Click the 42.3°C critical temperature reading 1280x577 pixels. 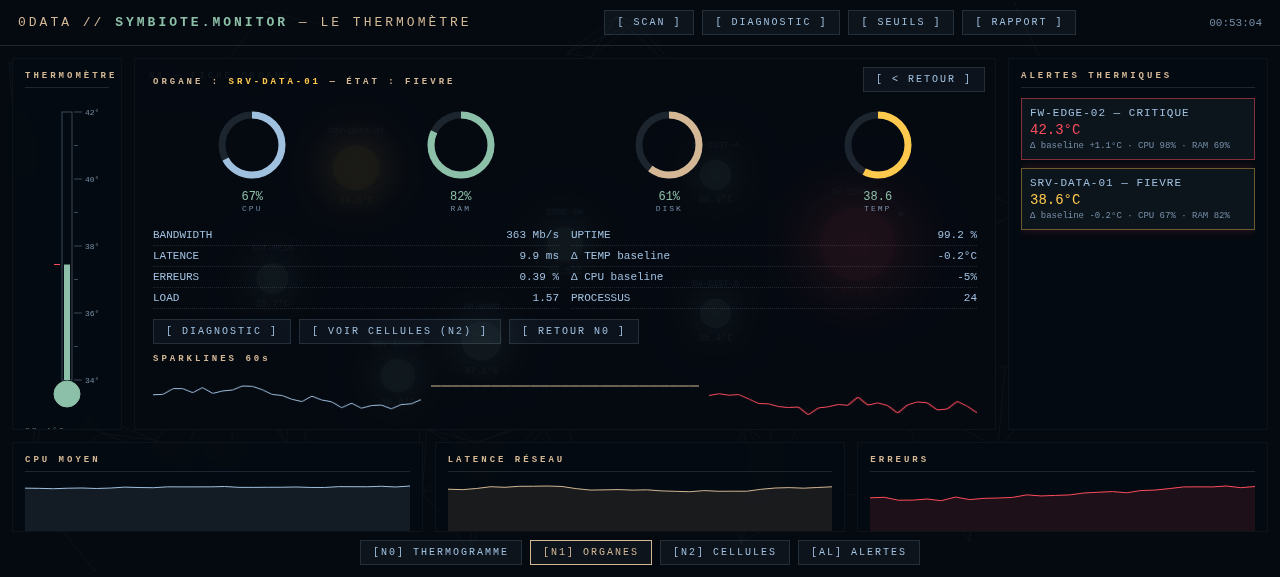pyautogui.click(x=1055, y=130)
